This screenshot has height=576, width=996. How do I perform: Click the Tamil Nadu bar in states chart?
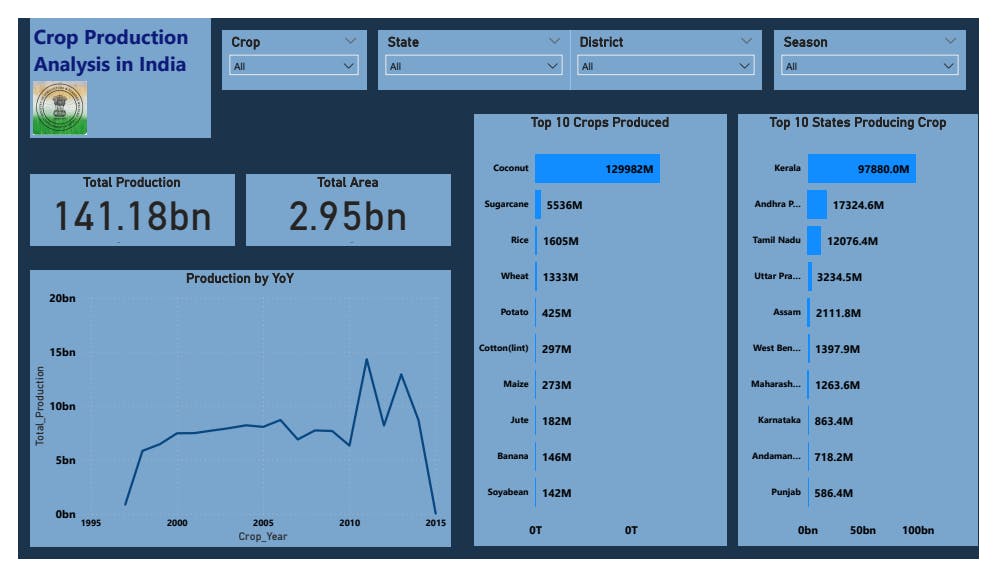pos(814,241)
